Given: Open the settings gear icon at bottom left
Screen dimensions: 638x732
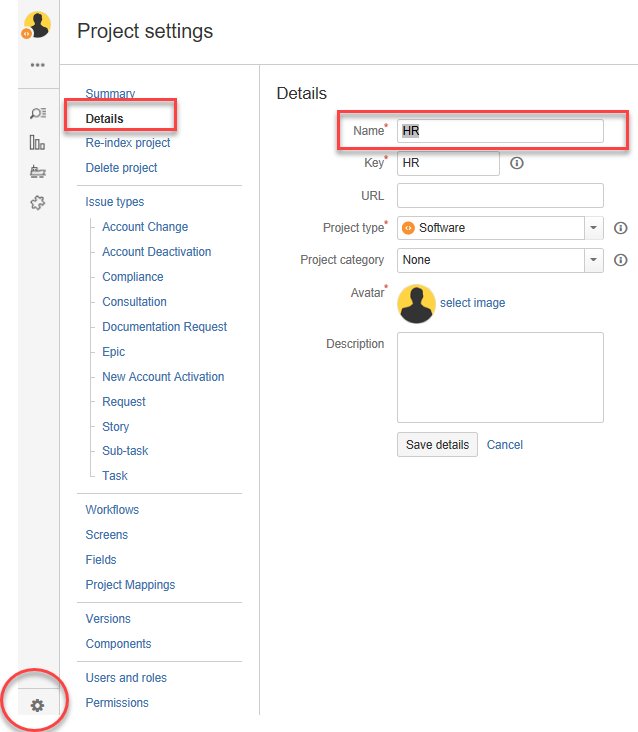Looking at the screenshot, I should tap(37, 705).
